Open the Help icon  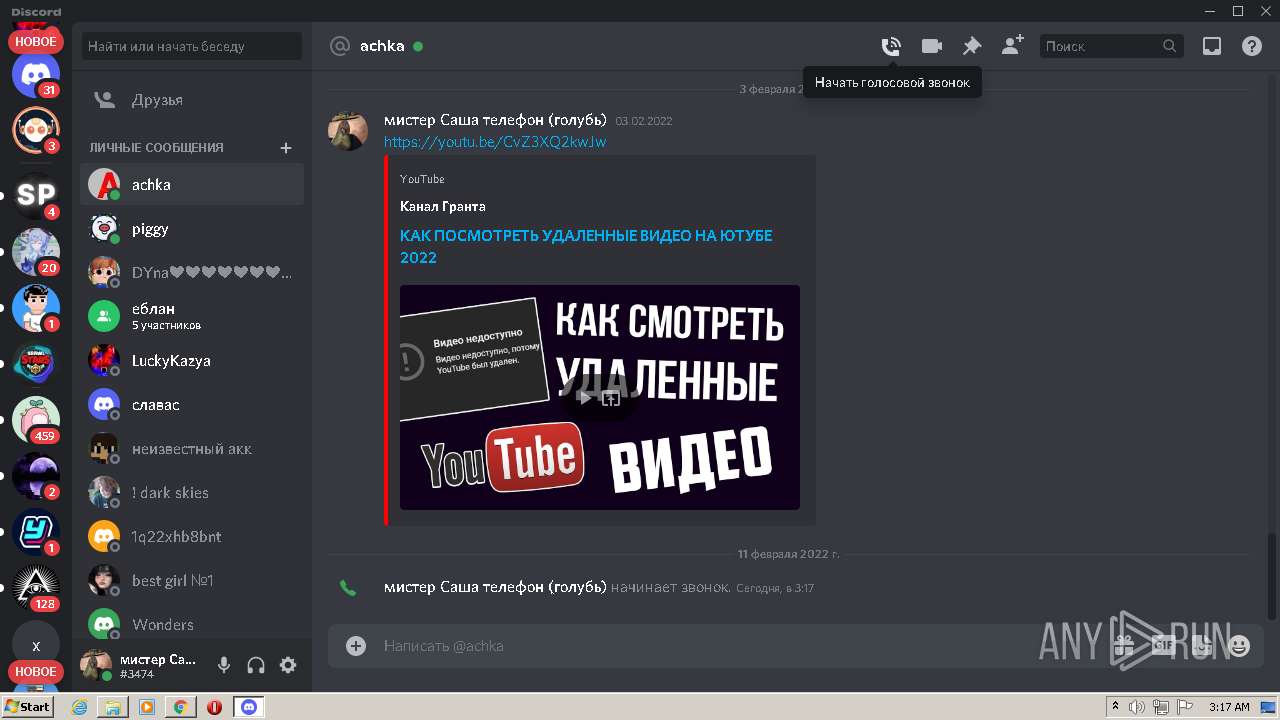(1252, 46)
